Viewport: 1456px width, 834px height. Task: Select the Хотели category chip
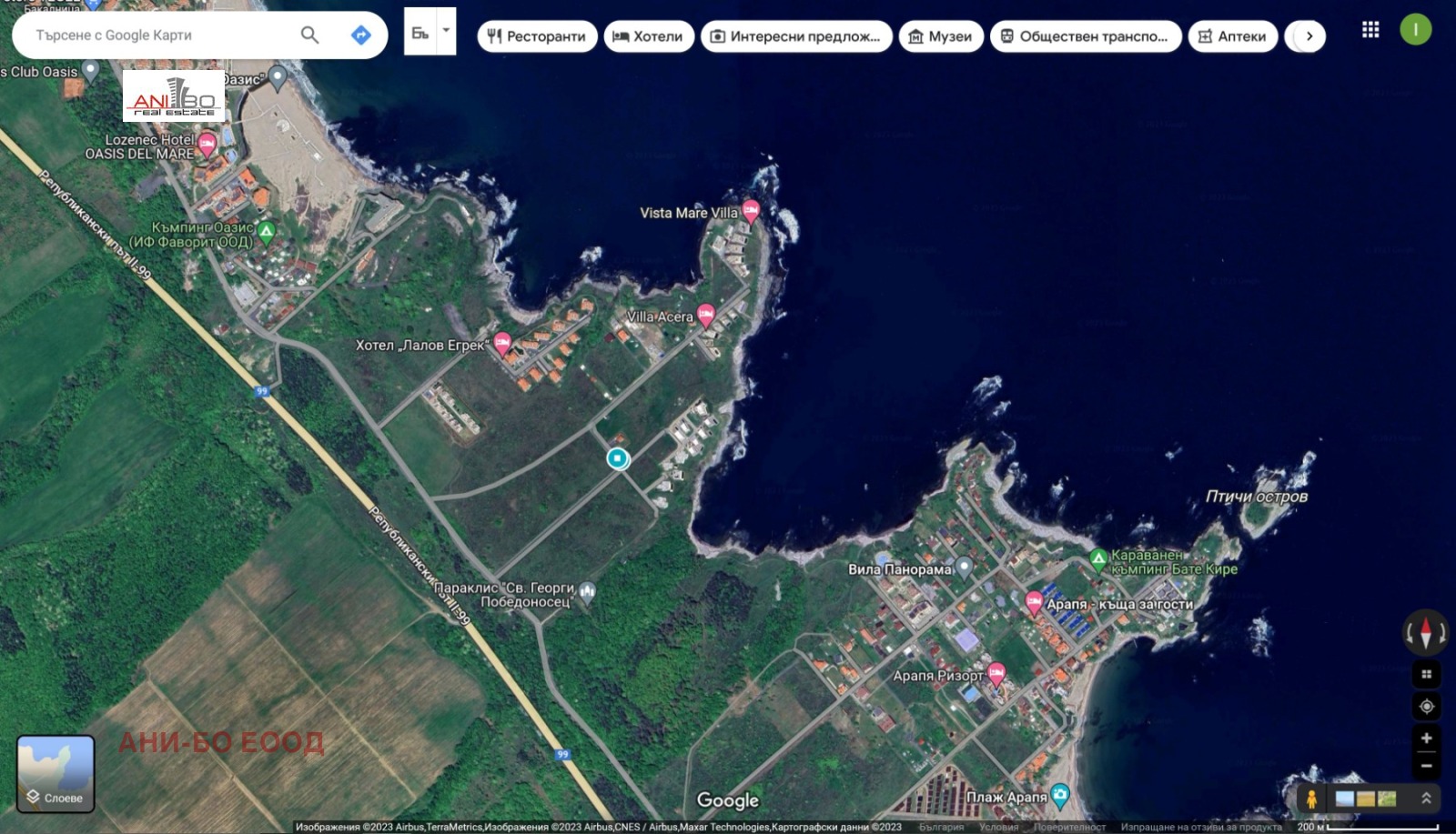pyautogui.click(x=648, y=36)
